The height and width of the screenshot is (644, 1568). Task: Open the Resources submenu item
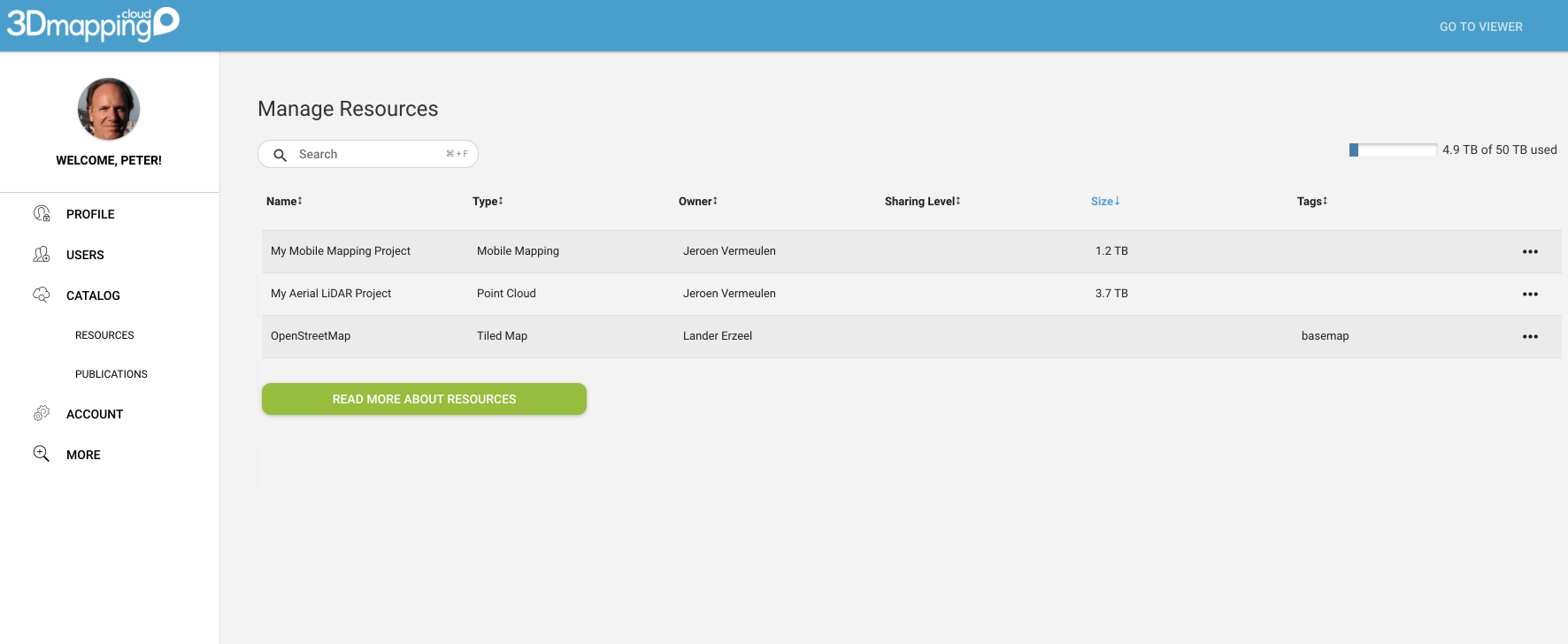click(x=104, y=335)
